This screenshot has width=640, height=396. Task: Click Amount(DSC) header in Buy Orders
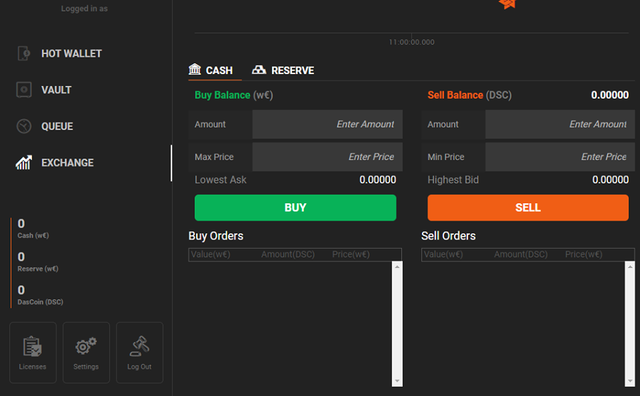click(288, 254)
